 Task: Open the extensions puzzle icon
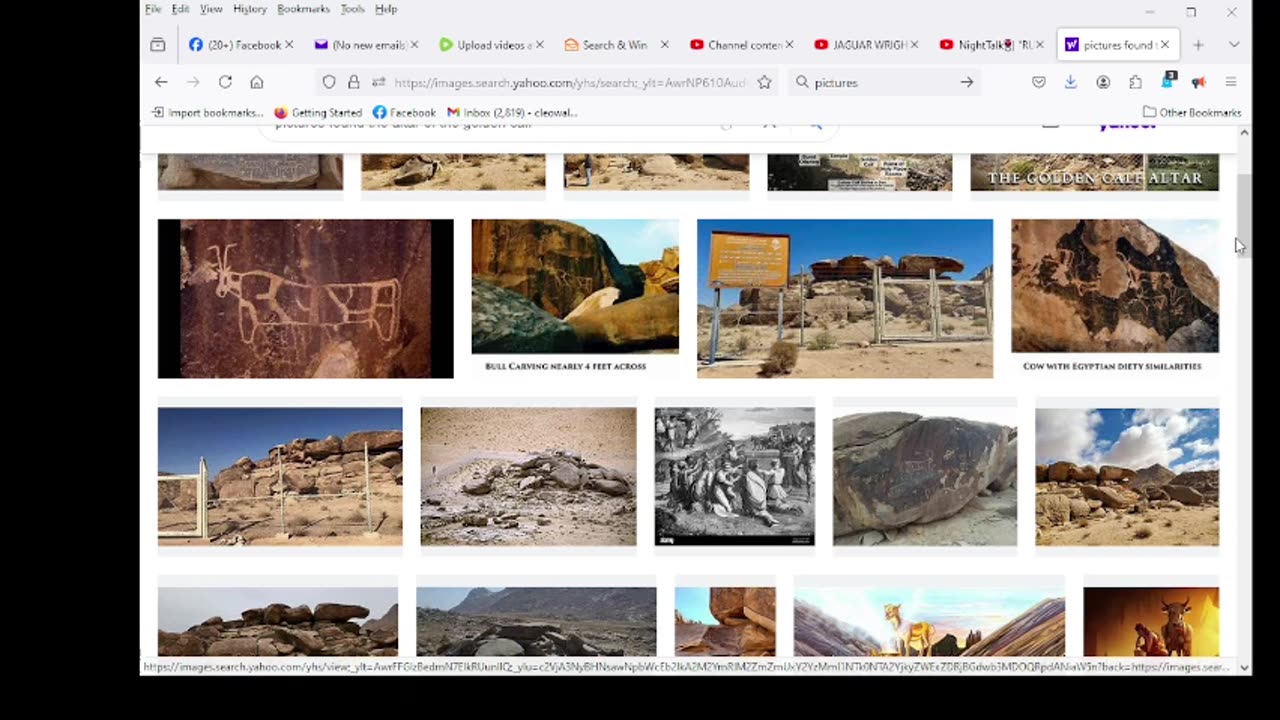pyautogui.click(x=1135, y=82)
